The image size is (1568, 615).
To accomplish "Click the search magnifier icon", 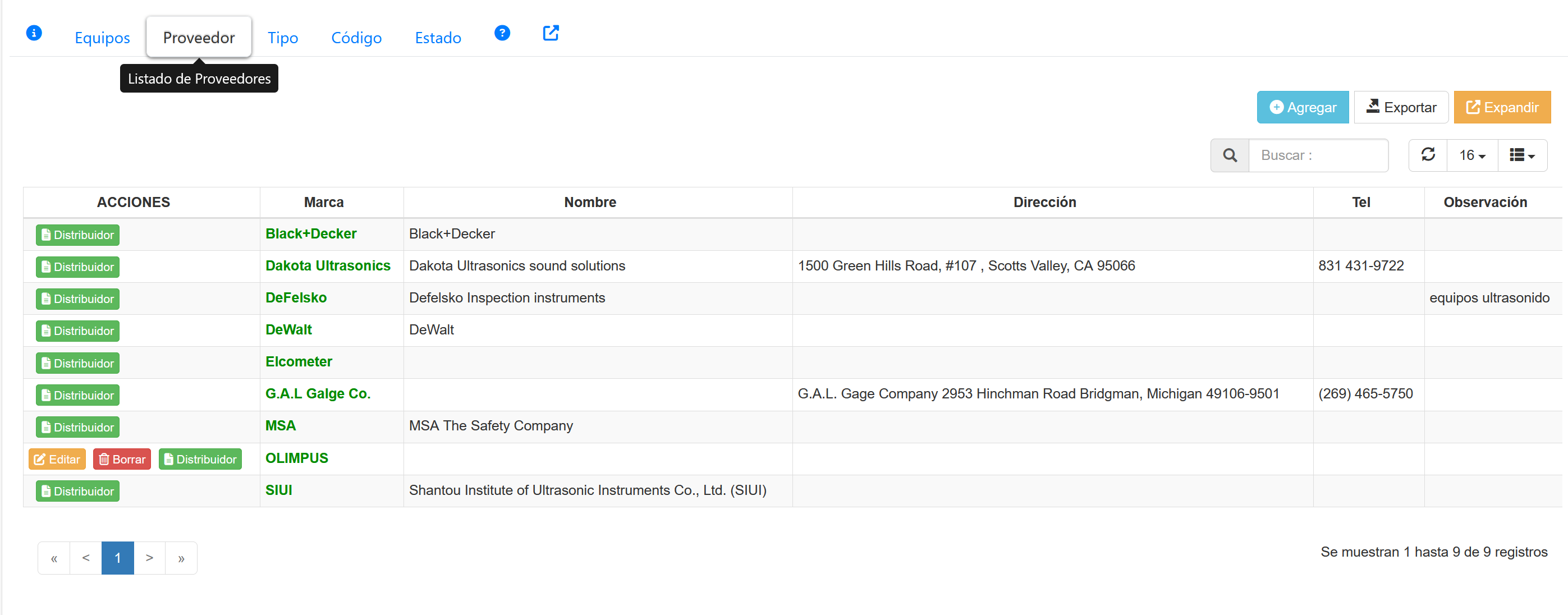I will [1229, 155].
